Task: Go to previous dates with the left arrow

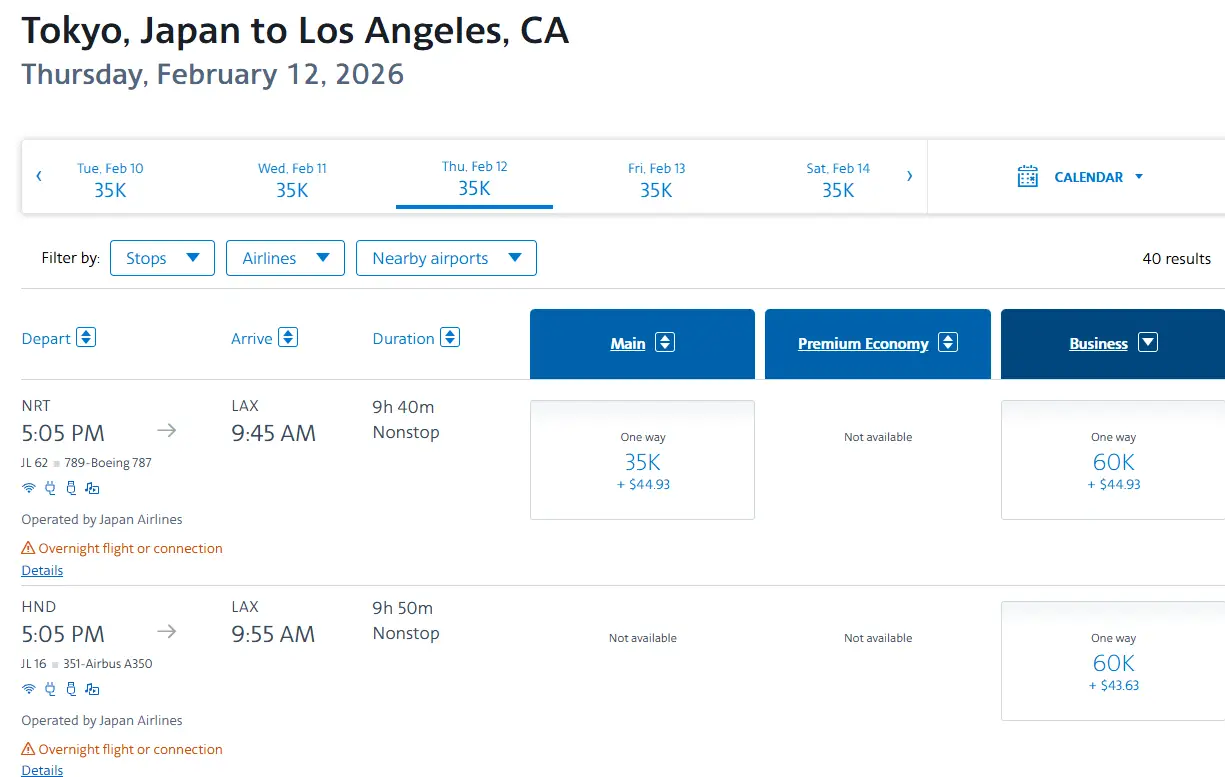Action: point(39,176)
